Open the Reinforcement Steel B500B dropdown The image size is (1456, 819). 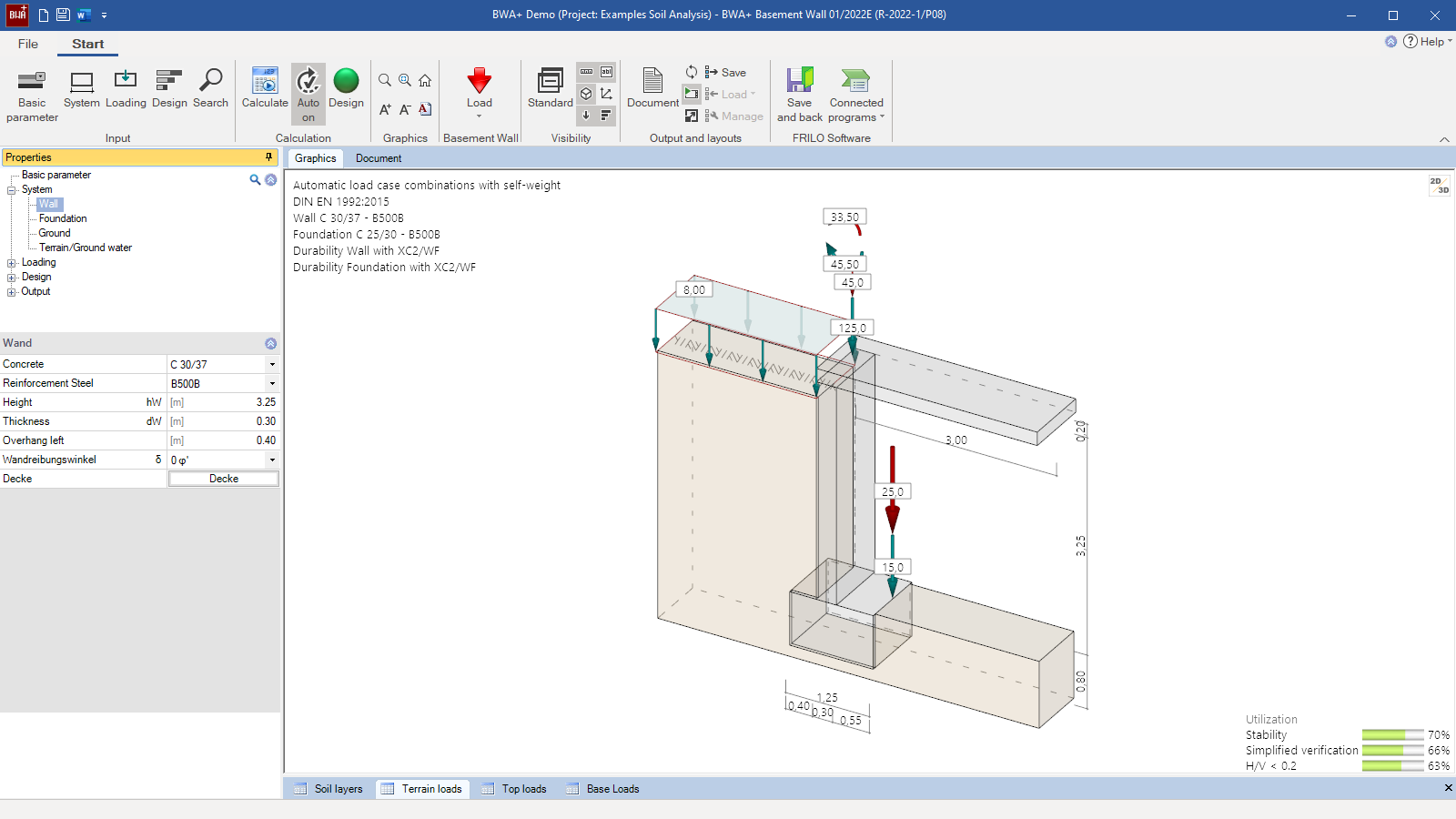[x=272, y=383]
